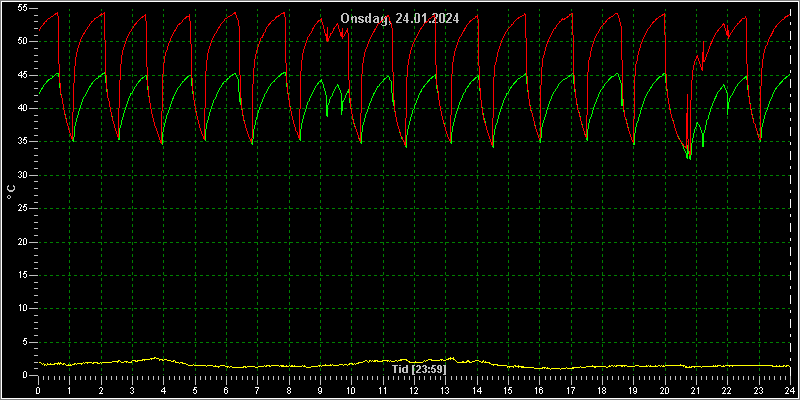Click hour 9 on the time axis
The image size is (800, 400).
pyautogui.click(x=320, y=390)
